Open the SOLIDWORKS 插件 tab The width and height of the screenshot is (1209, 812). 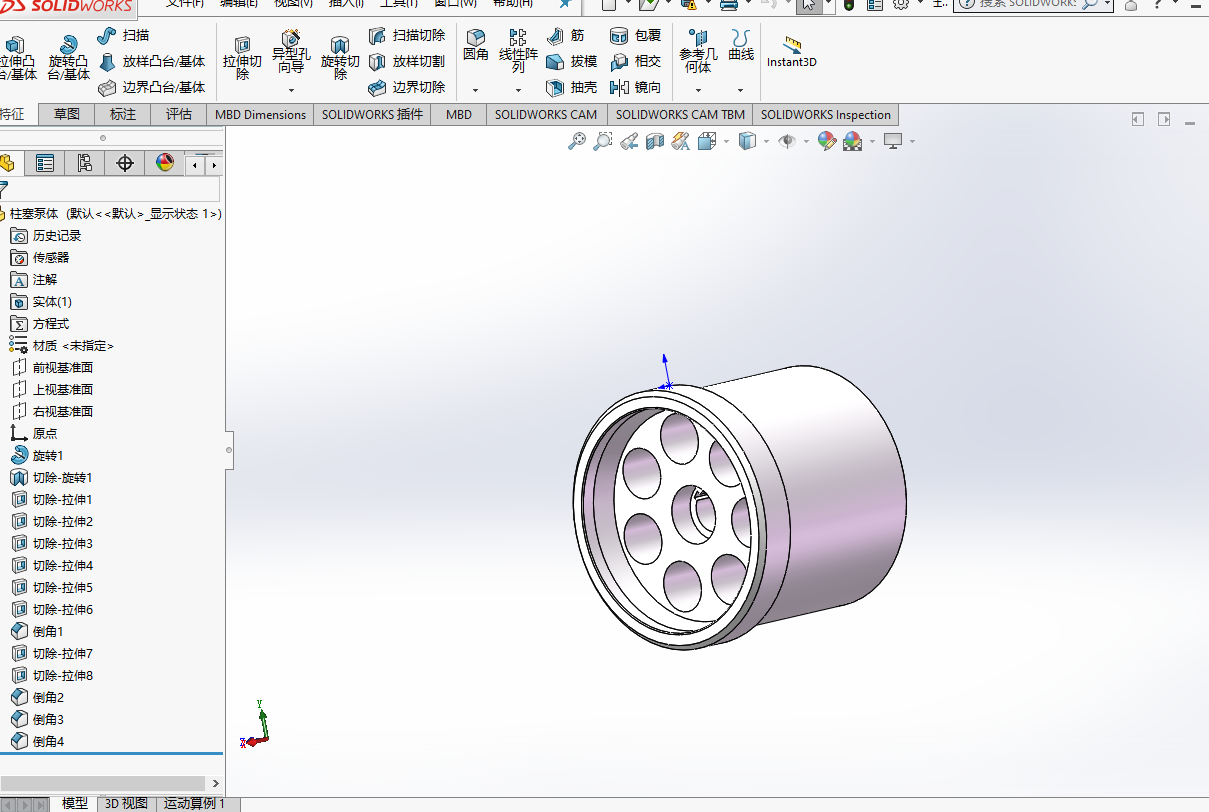[373, 114]
